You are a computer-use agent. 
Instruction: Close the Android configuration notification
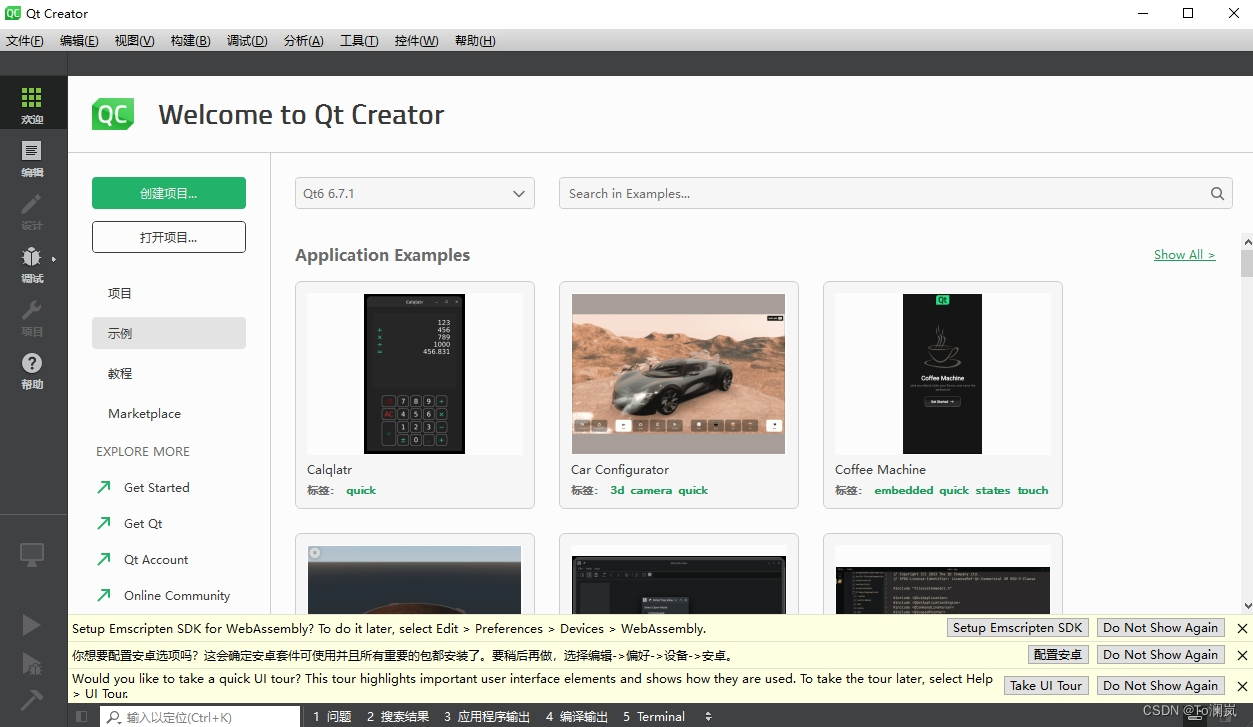[x=1242, y=655]
